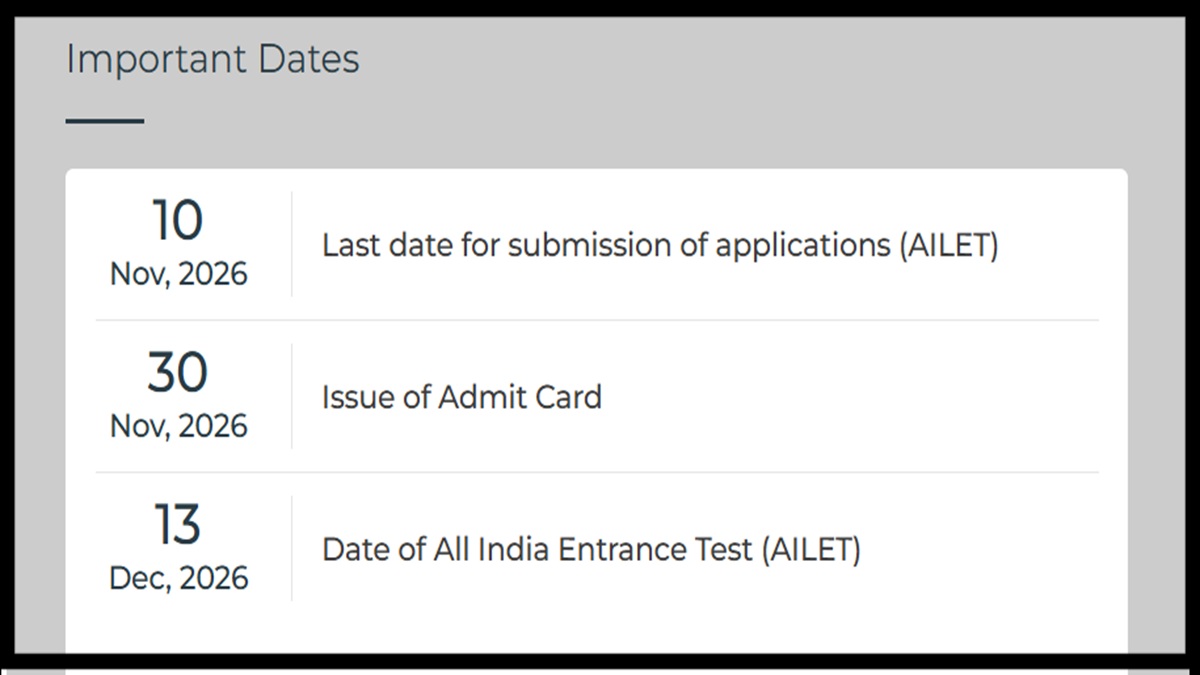Open Last date for submission of applications
Viewport: 1200px width, 675px height.
660,245
